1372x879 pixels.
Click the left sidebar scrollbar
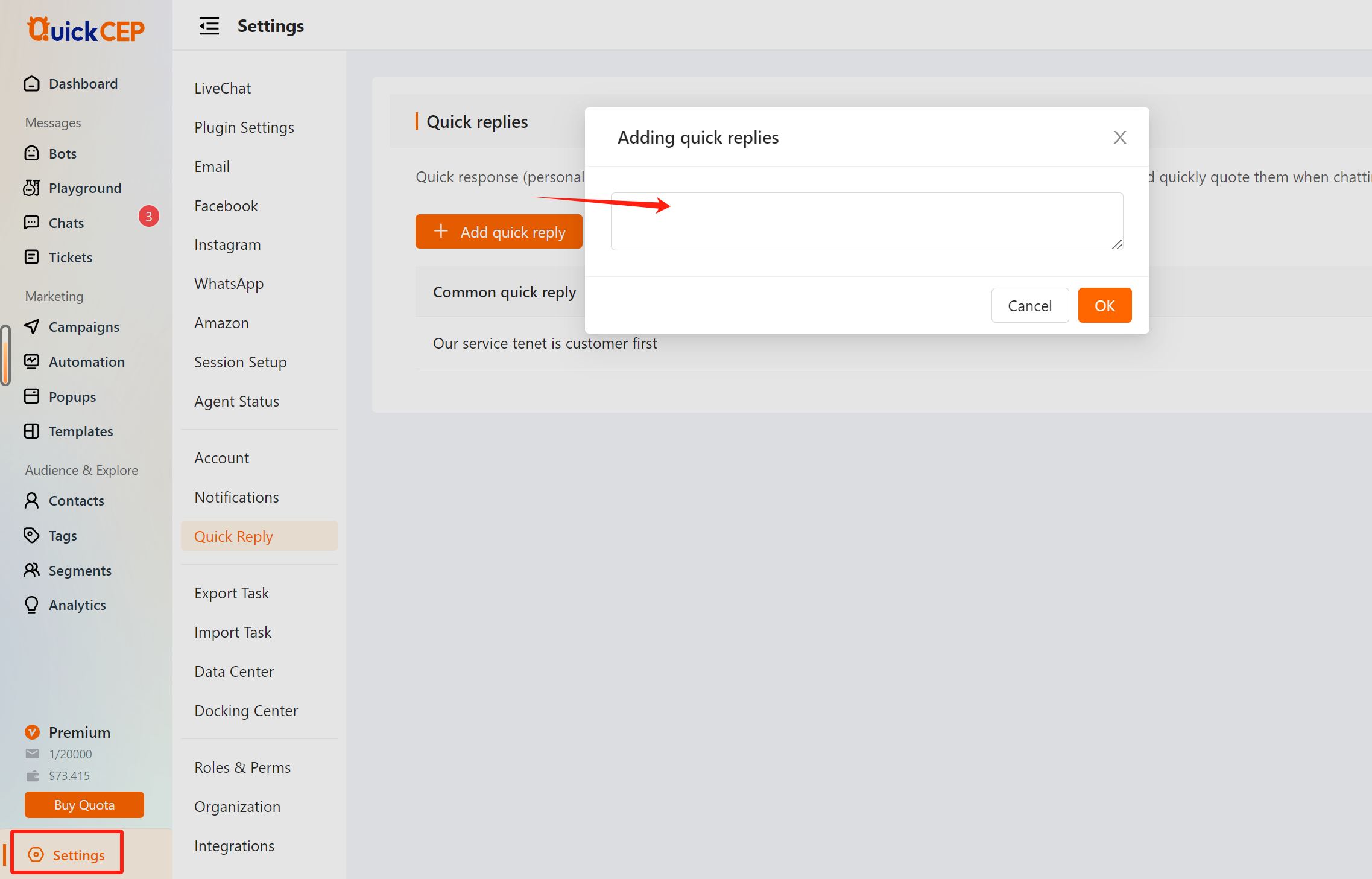click(5, 355)
